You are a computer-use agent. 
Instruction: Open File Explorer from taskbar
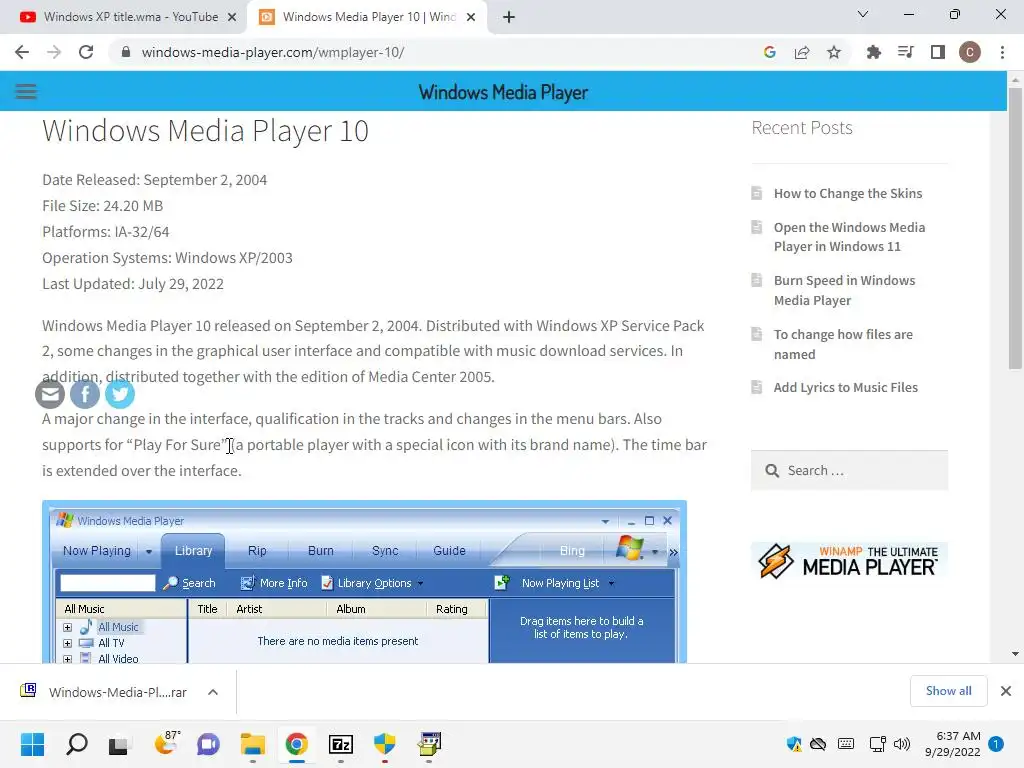point(253,744)
